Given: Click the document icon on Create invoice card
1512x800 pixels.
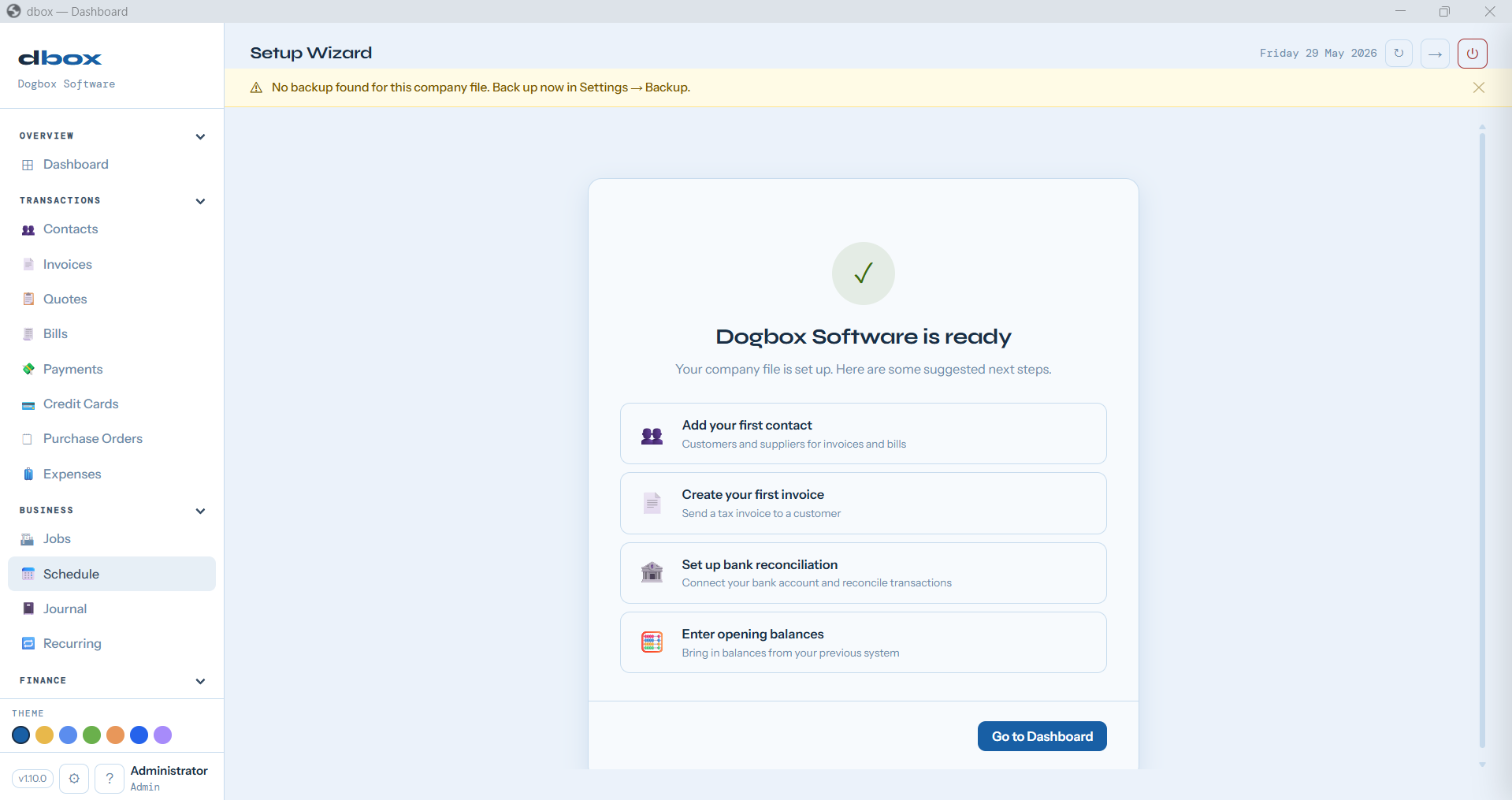Looking at the screenshot, I should [x=652, y=503].
